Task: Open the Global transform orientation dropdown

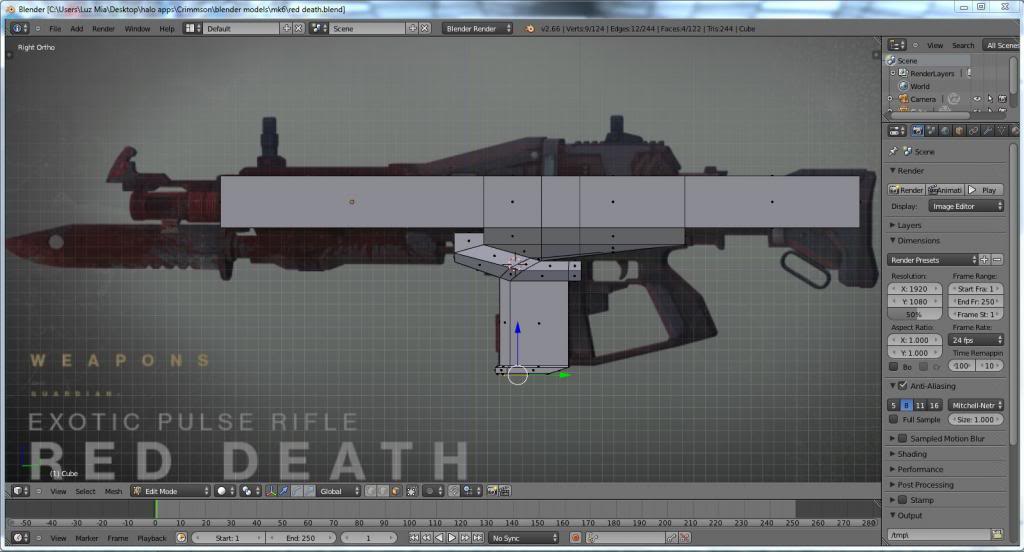Action: (338, 491)
